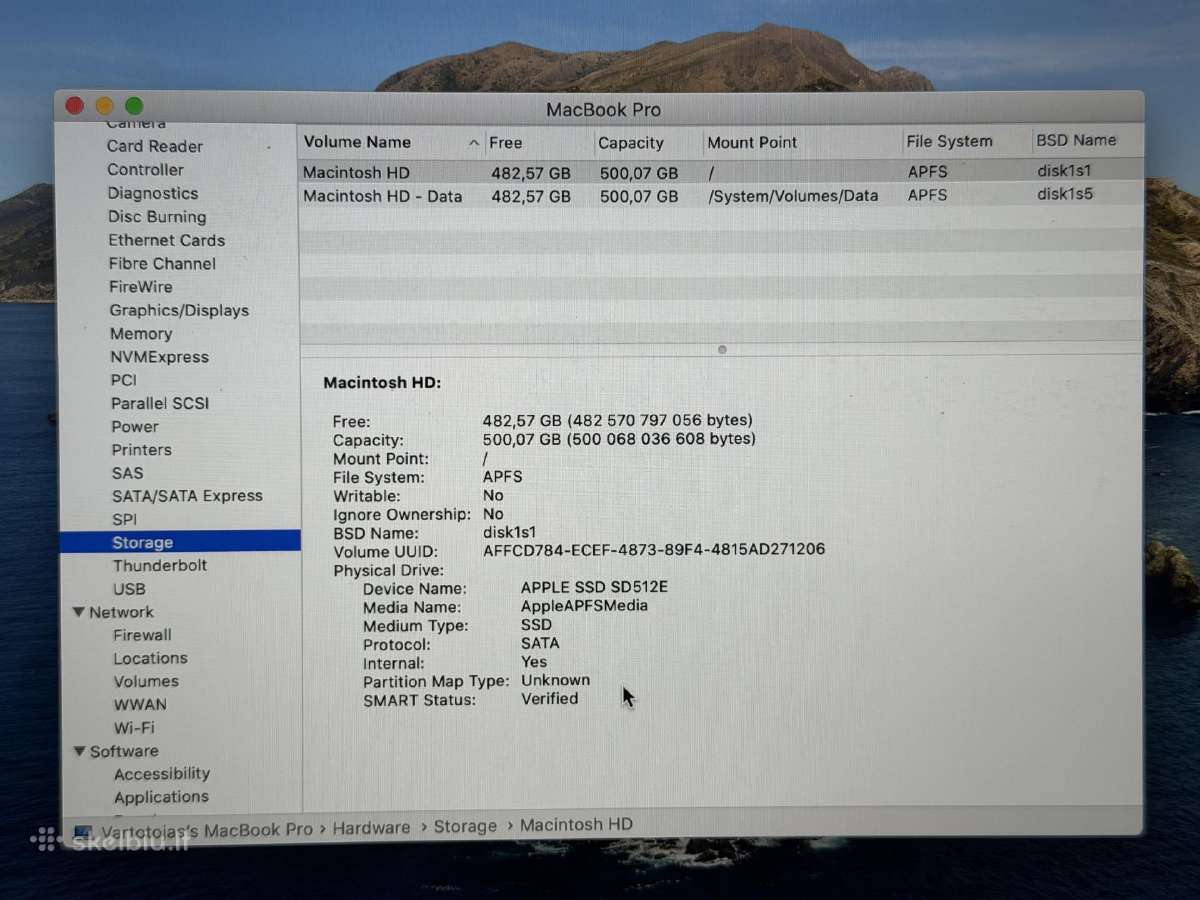Click the yellow minimize window button

pos(104,106)
